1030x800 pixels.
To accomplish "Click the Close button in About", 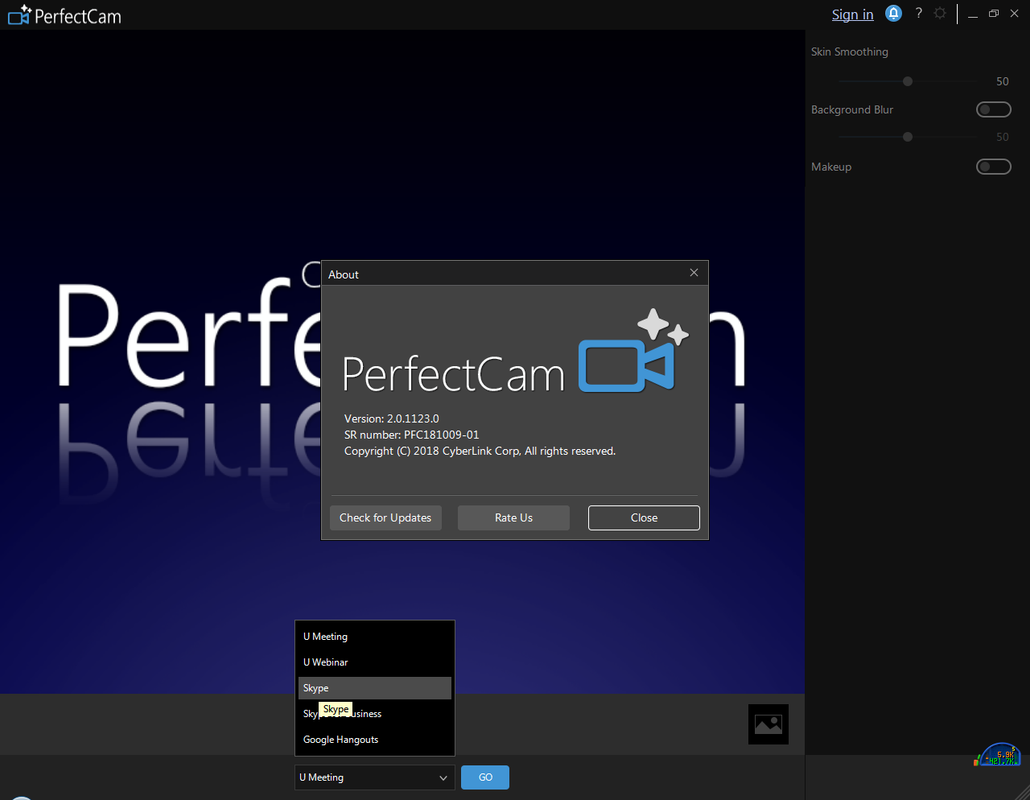I will [644, 518].
